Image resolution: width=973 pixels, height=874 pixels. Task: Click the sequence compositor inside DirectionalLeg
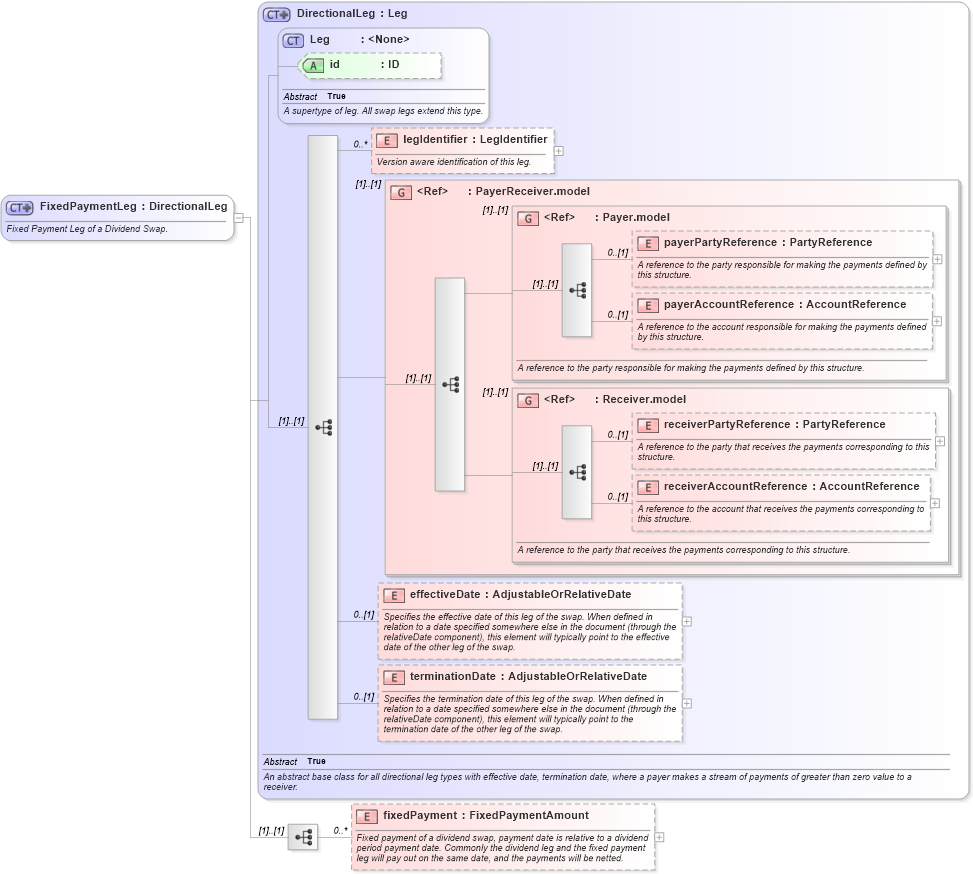click(322, 425)
